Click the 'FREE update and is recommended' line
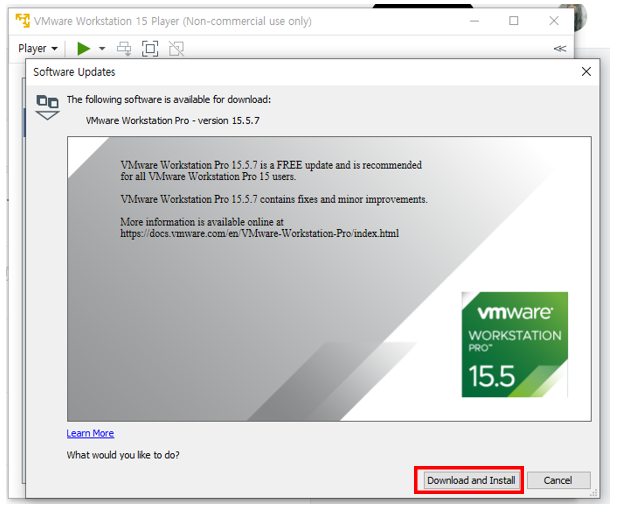This screenshot has width=618, height=511. coord(271,165)
